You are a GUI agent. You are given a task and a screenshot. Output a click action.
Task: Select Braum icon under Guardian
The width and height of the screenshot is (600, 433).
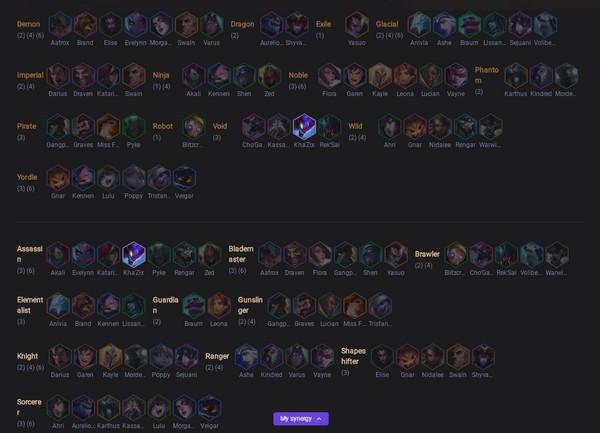[194, 306]
